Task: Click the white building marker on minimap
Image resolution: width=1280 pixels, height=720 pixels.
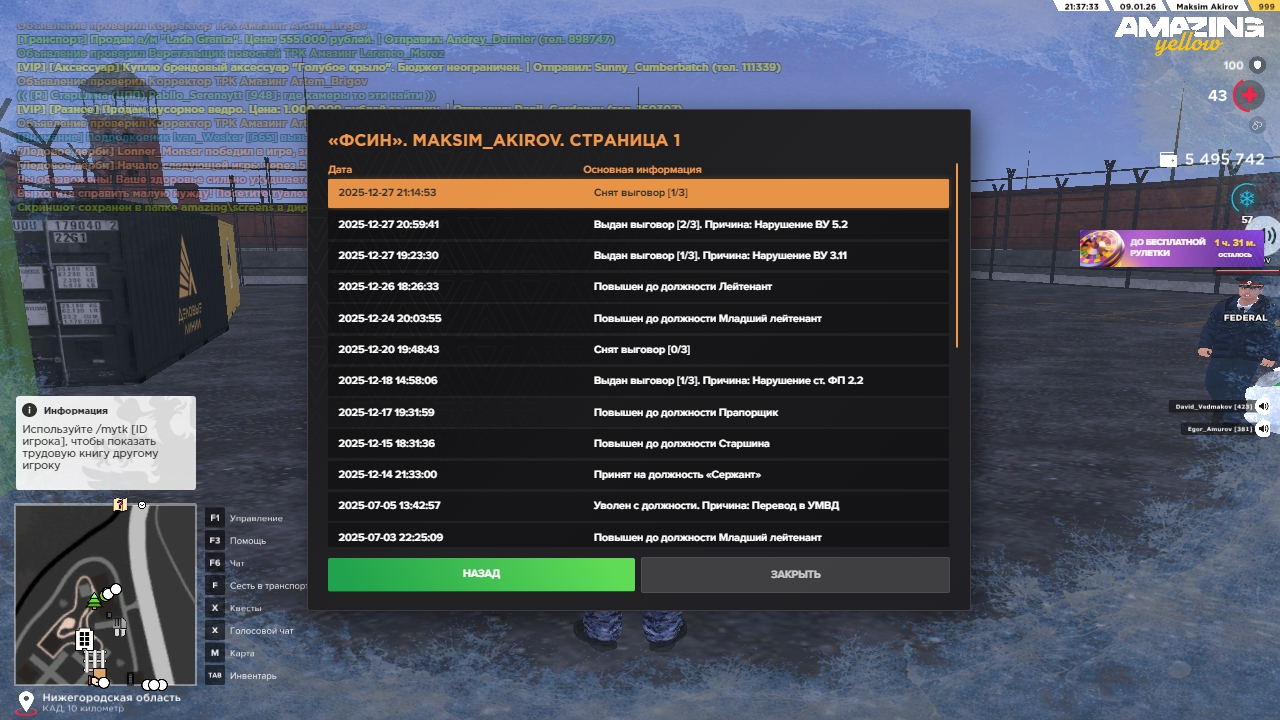Action: 84,639
